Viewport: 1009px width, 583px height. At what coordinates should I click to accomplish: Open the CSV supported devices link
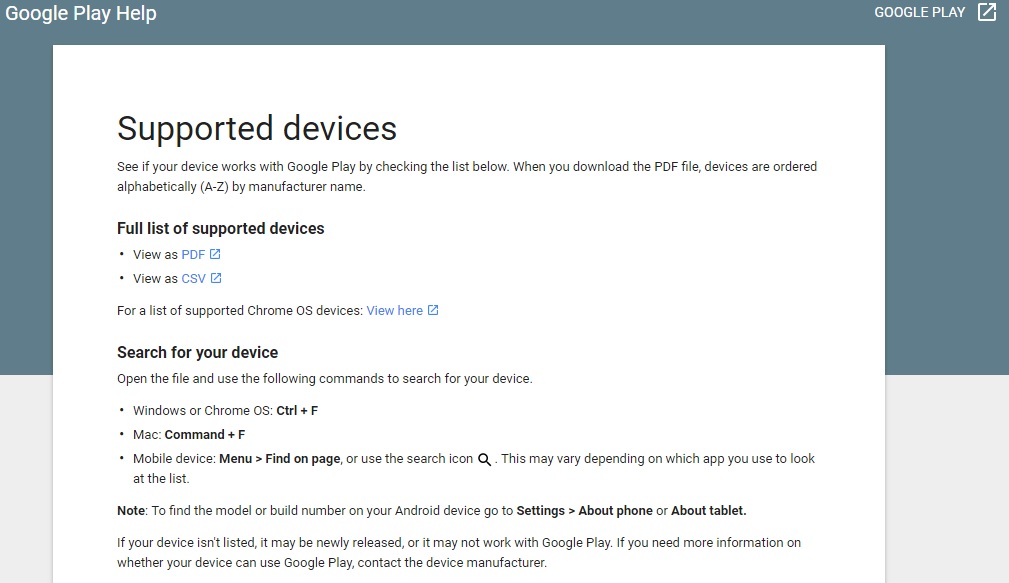[193, 279]
